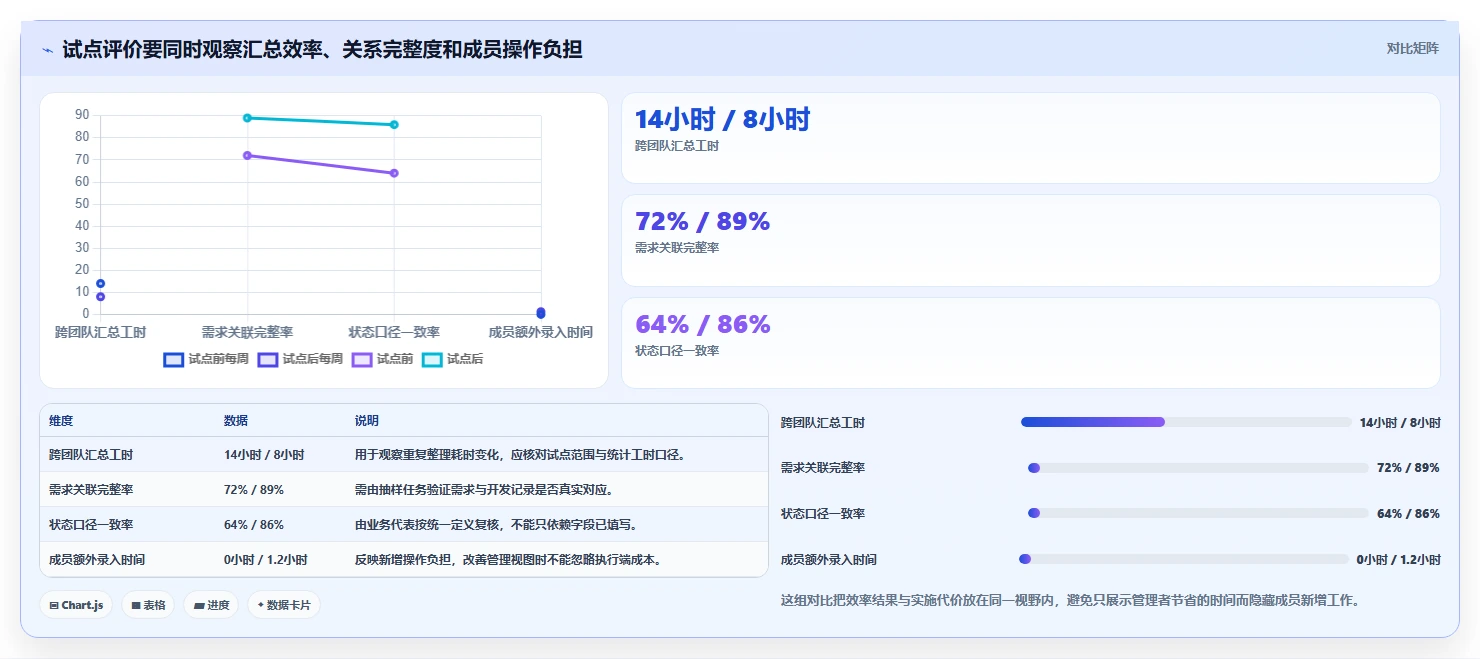The image size is (1480, 659).
Task: Click the pulse icon beside the header title
Action: coord(48,50)
